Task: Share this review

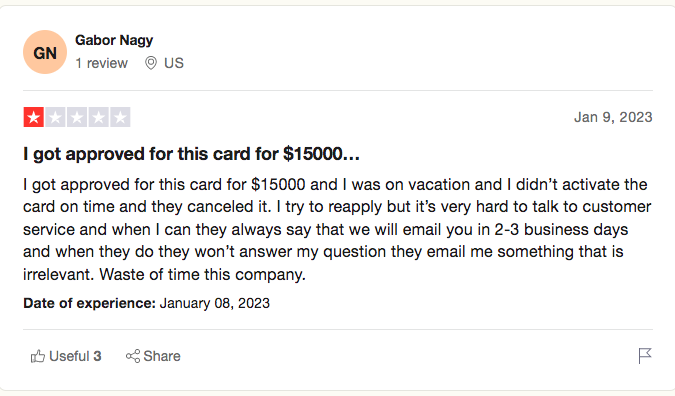Action: click(x=153, y=356)
